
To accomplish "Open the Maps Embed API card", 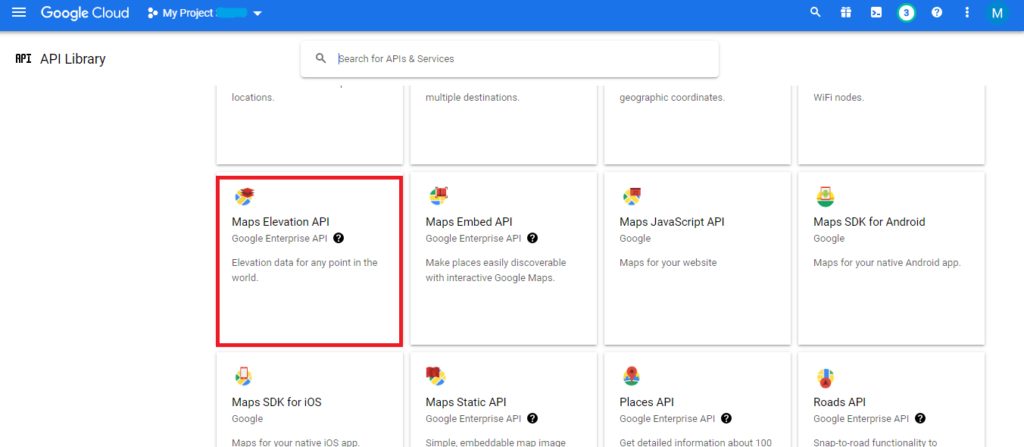I will [x=504, y=259].
